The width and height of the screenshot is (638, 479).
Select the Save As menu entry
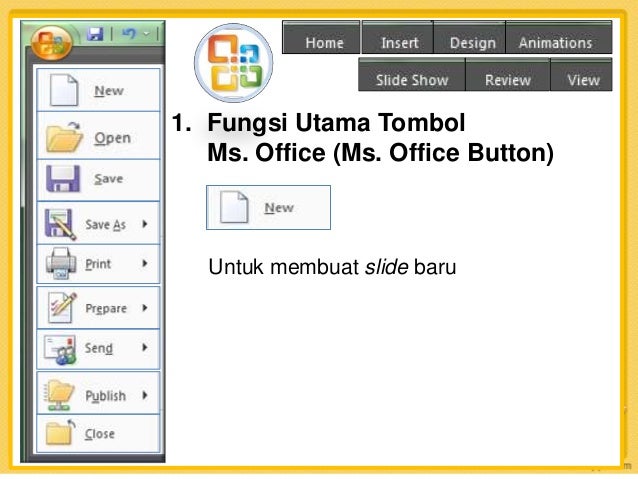98,223
